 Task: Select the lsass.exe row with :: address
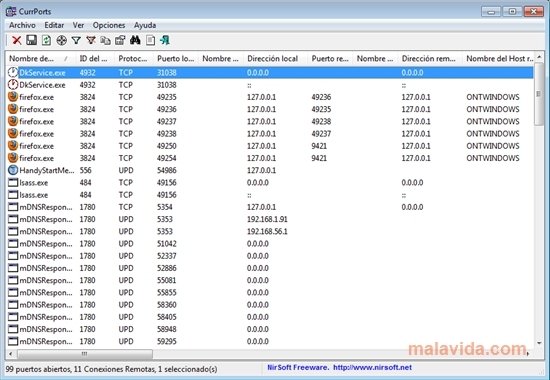coord(270,195)
